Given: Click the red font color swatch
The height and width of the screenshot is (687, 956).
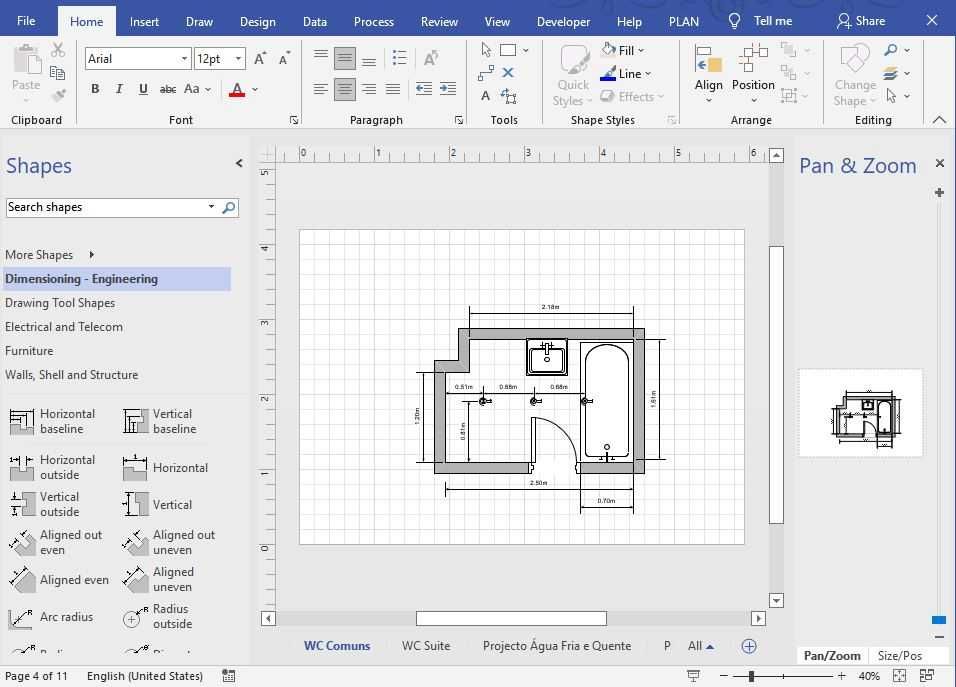Looking at the screenshot, I should pos(237,90).
